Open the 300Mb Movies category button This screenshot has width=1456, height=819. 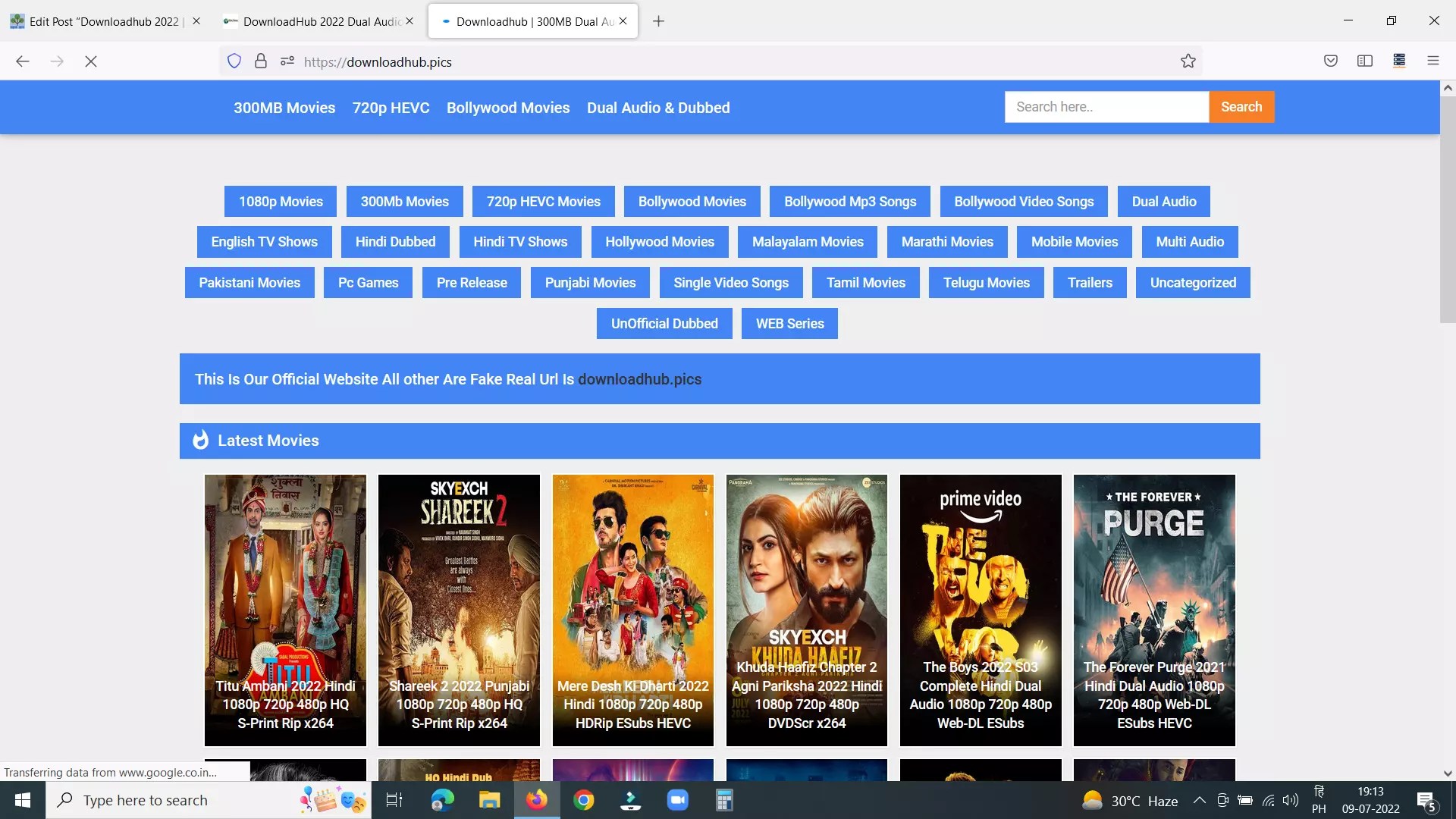coord(405,202)
